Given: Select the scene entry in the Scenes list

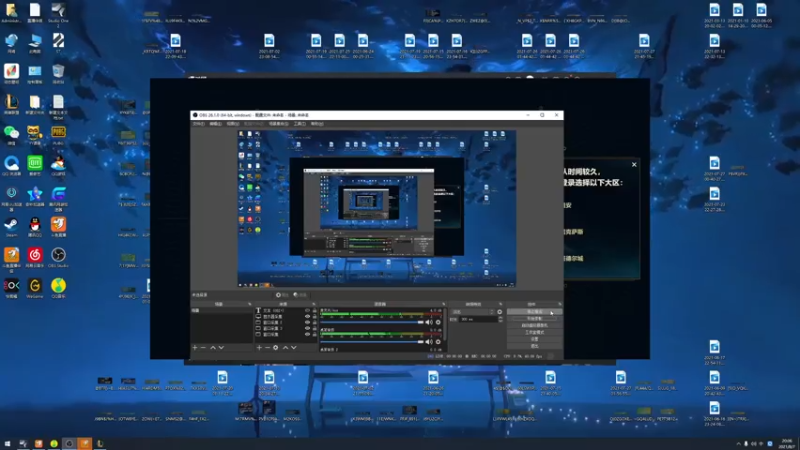Looking at the screenshot, I should (221, 310).
